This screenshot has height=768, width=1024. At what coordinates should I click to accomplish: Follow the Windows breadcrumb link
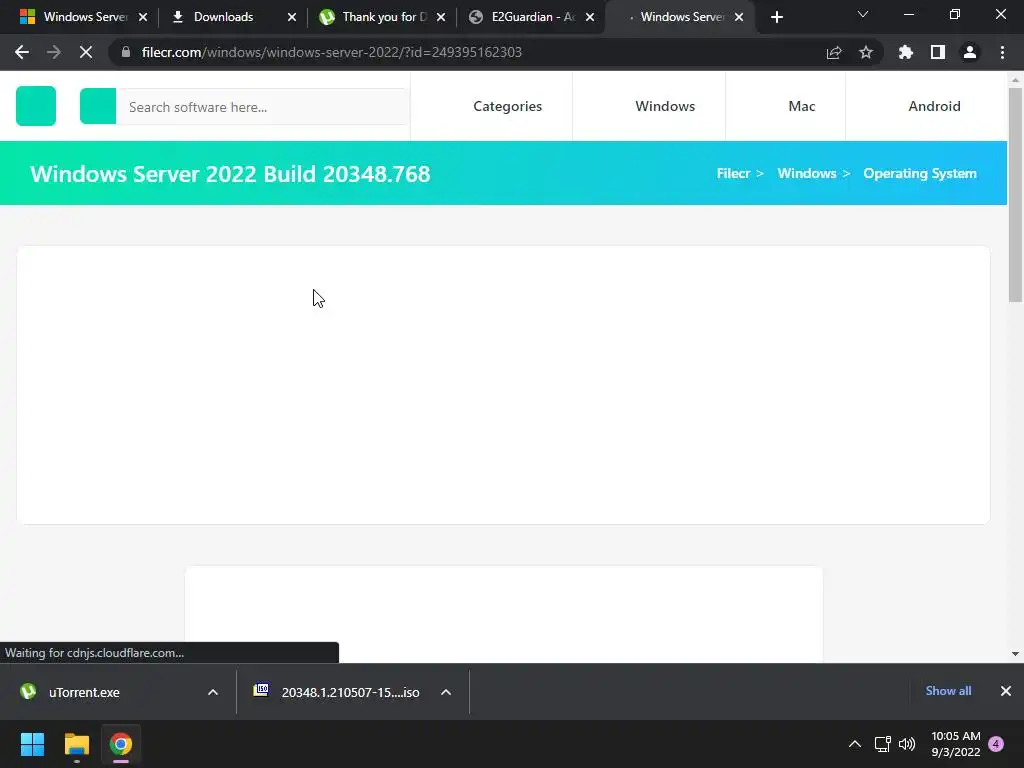tap(807, 173)
